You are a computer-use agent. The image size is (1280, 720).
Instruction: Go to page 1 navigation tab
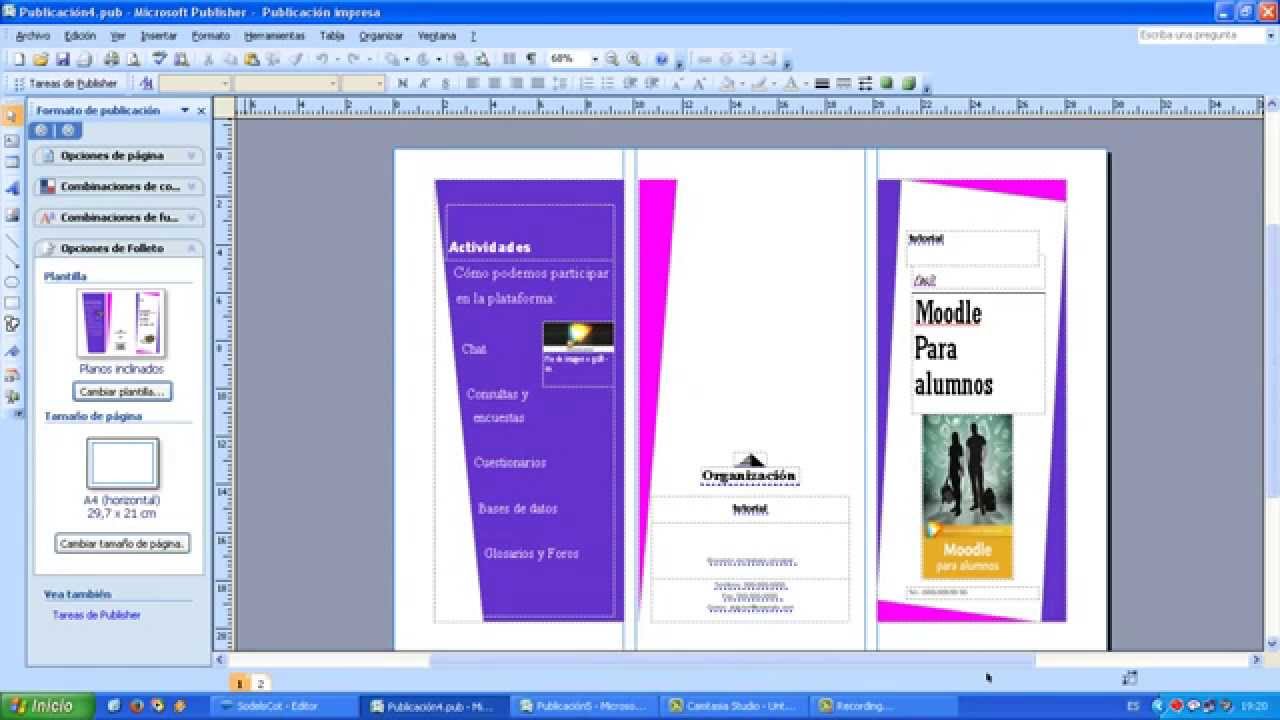pos(240,683)
